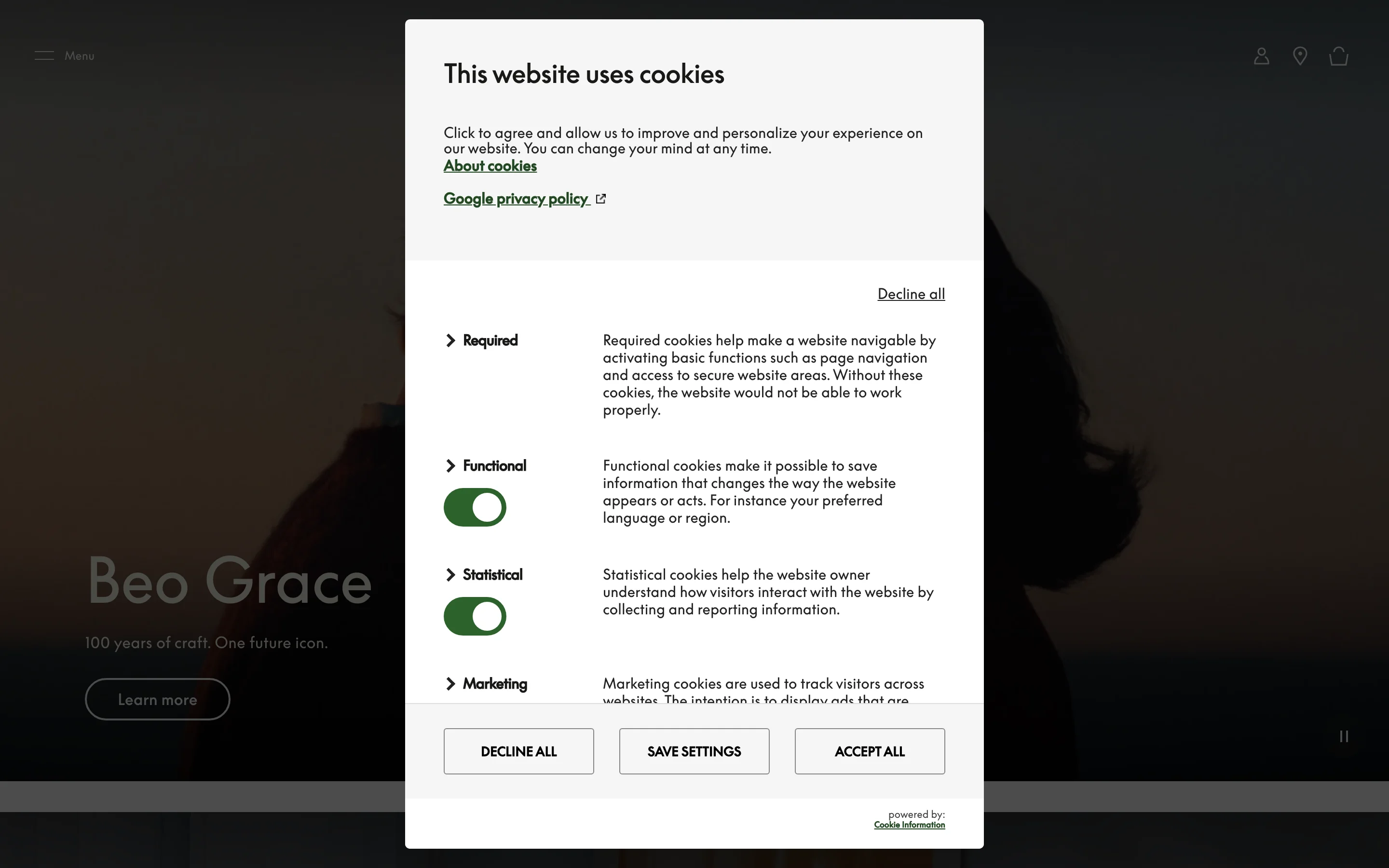
Task: Pause the hero video playback
Action: tap(1344, 736)
